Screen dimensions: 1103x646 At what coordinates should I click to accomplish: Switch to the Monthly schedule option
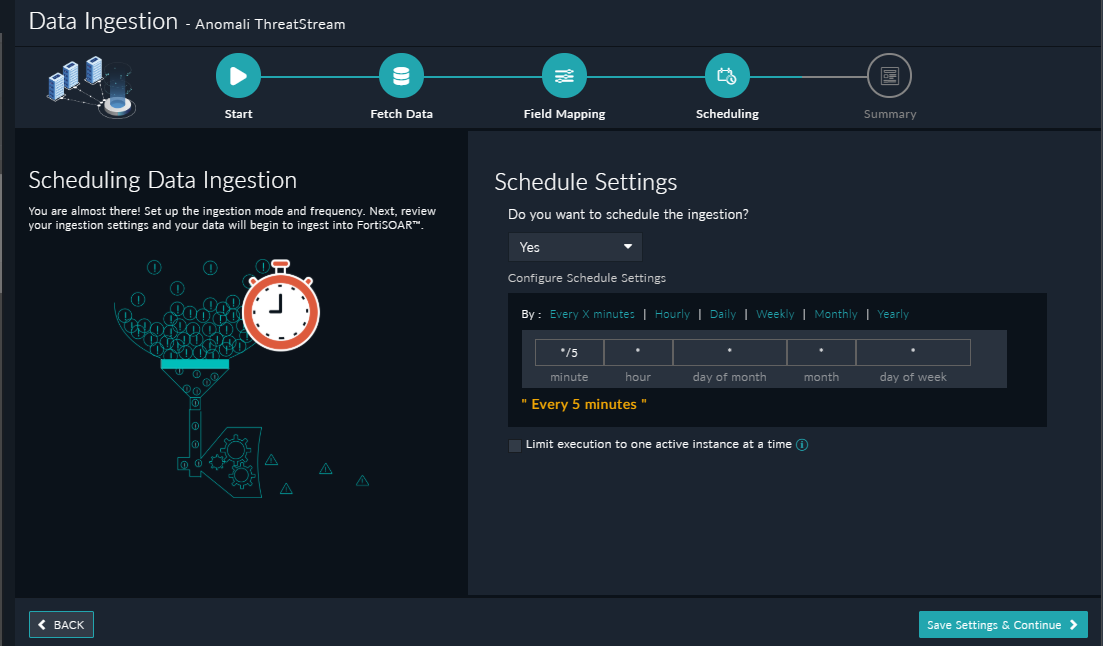pyautogui.click(x=836, y=314)
